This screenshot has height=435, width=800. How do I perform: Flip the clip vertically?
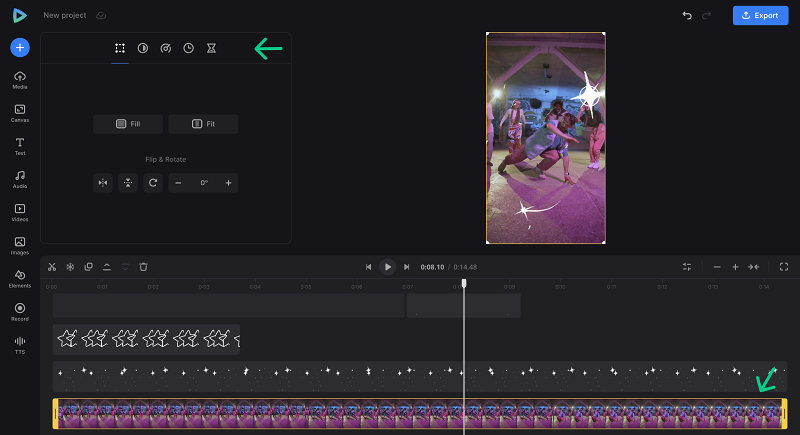(x=128, y=183)
